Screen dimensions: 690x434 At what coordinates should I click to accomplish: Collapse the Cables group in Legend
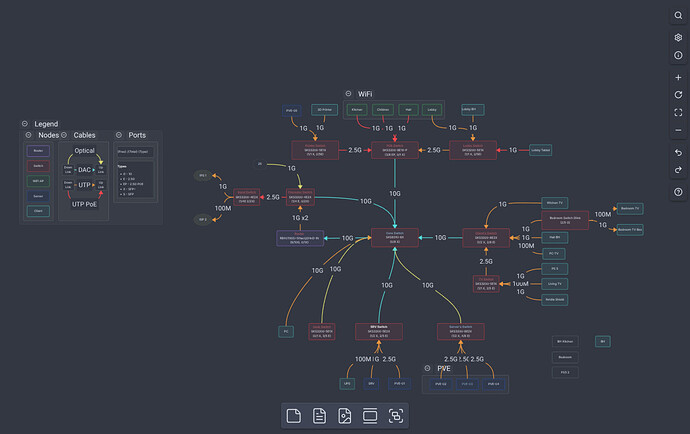pos(64,135)
